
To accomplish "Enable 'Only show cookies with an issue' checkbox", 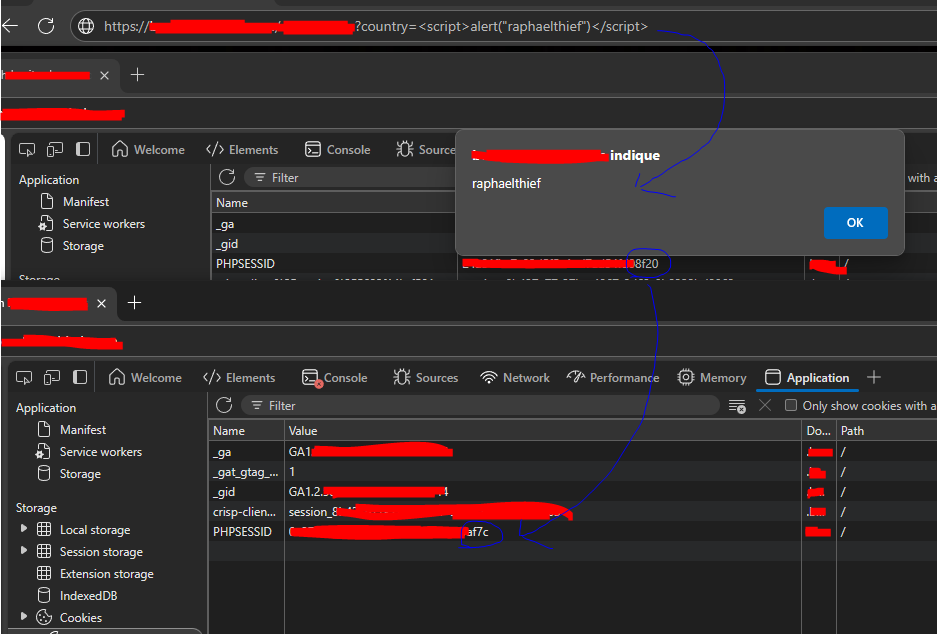I will click(x=791, y=406).
